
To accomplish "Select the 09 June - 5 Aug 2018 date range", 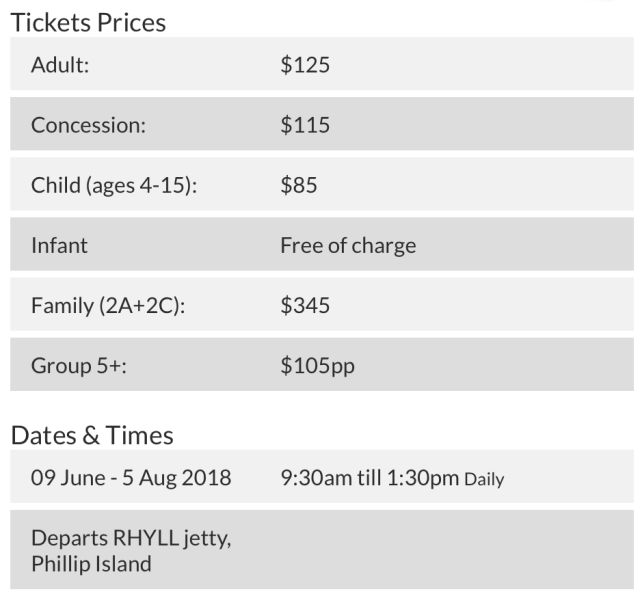I will [x=131, y=478].
